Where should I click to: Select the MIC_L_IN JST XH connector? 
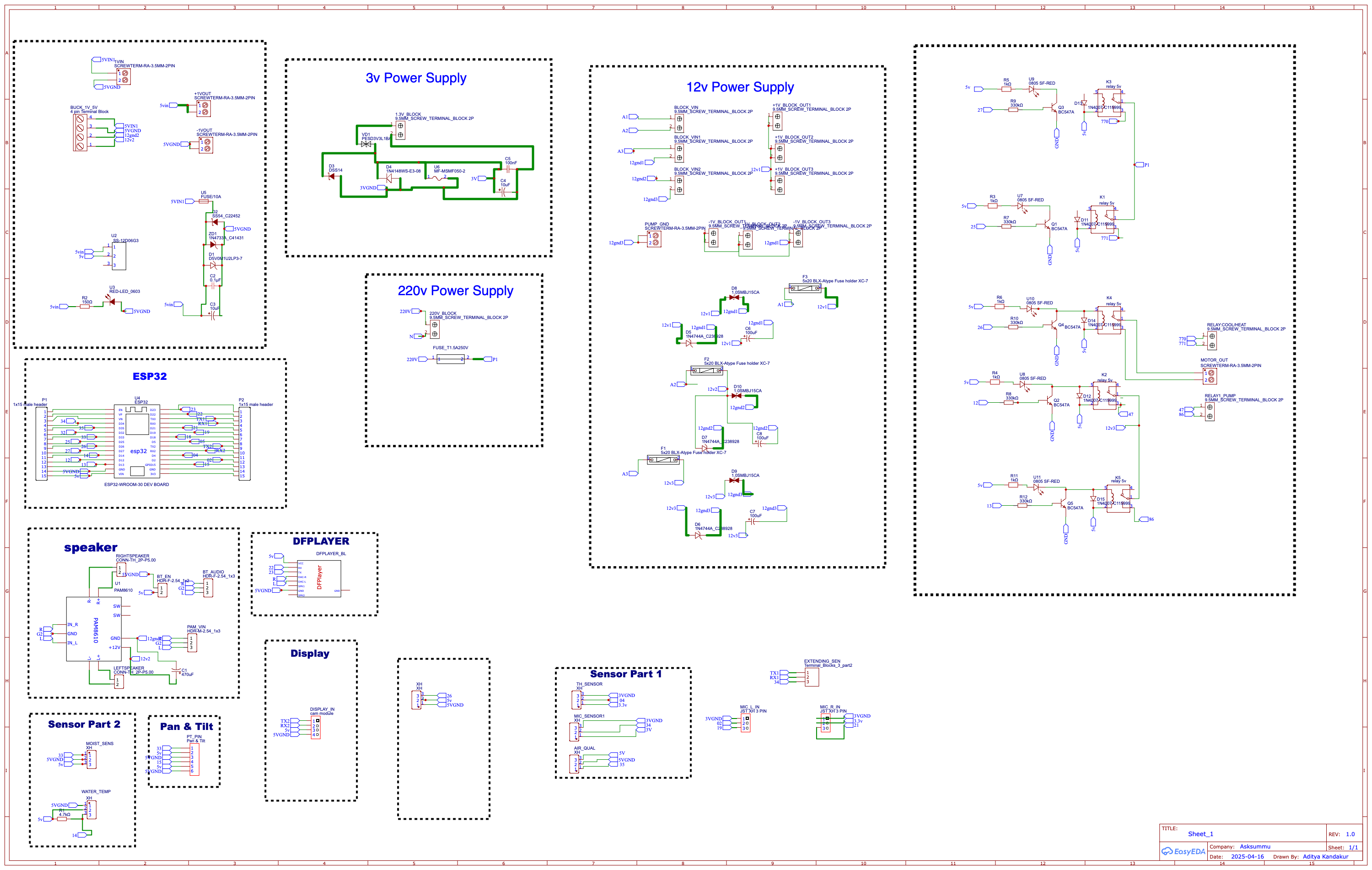point(745,724)
